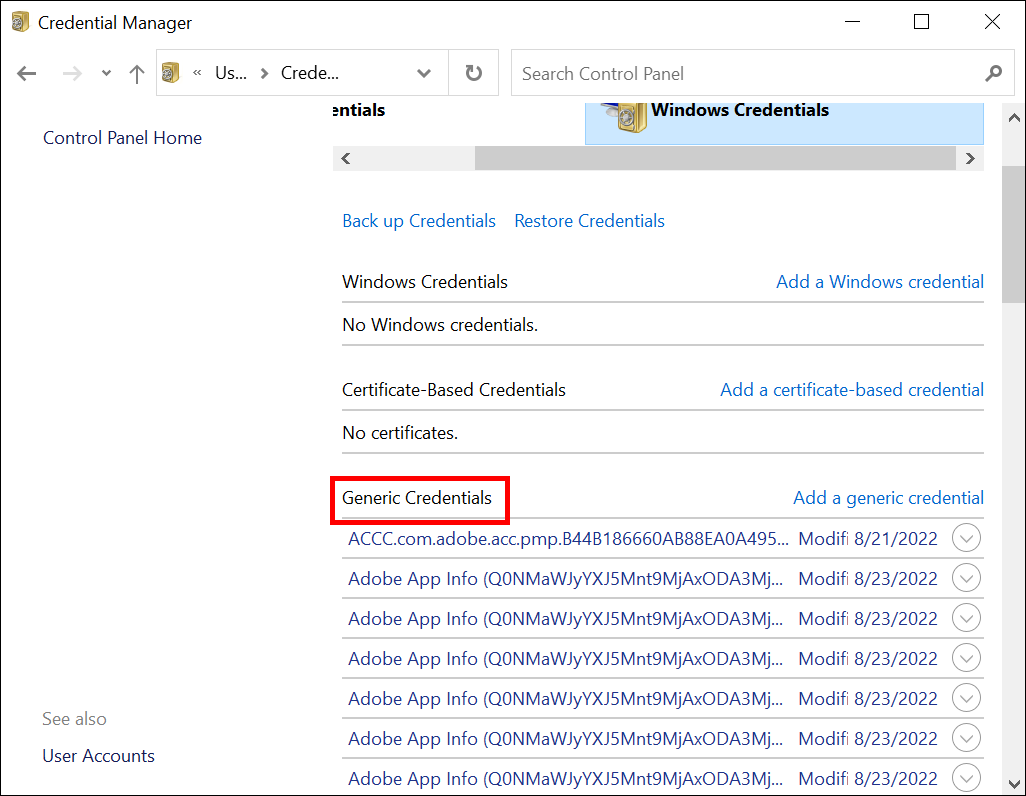Expand the ACCC.com.adobe.acc.pmp credential entry
1026x796 pixels.
pyautogui.click(x=966, y=539)
